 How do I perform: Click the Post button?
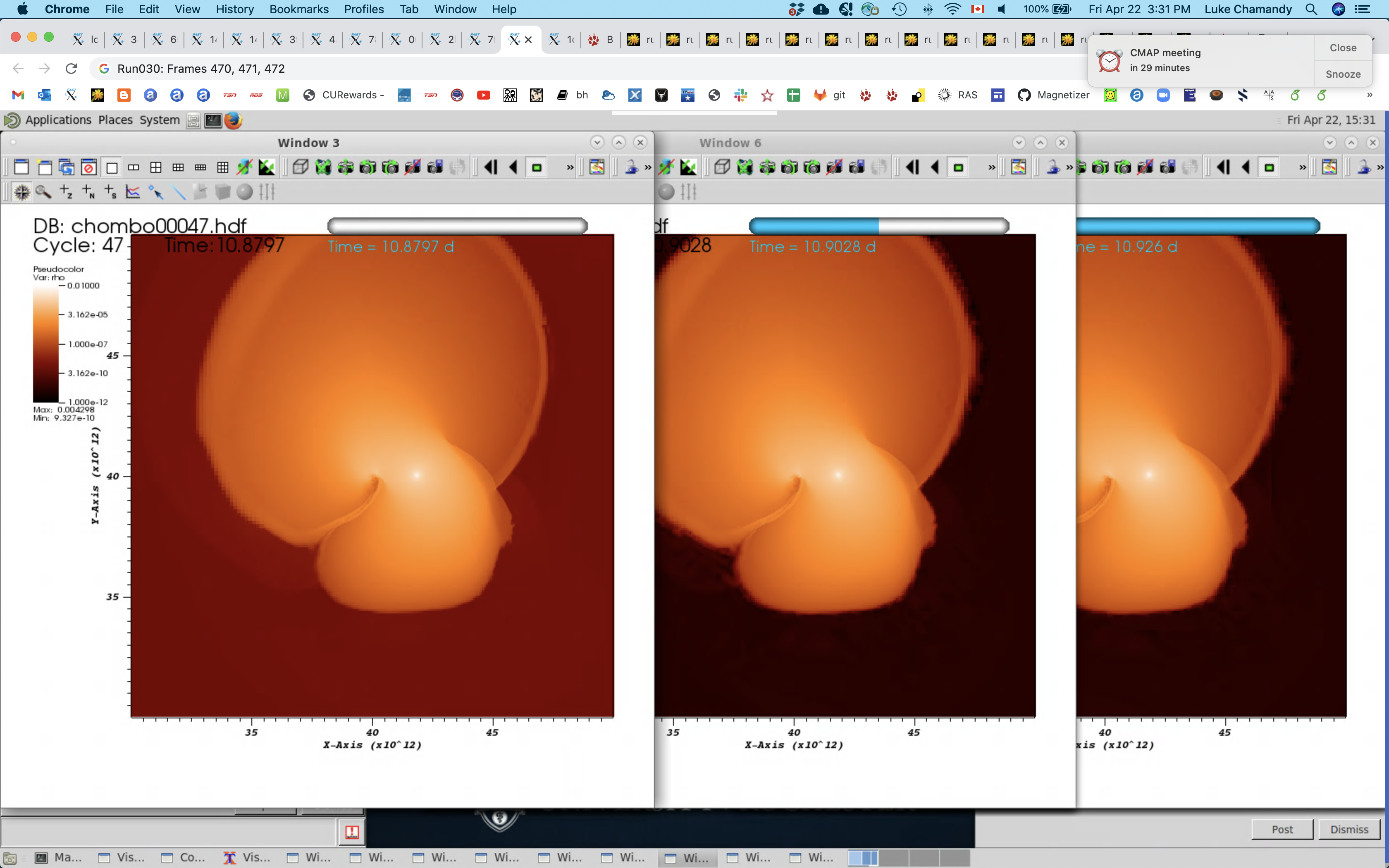[x=1282, y=830]
